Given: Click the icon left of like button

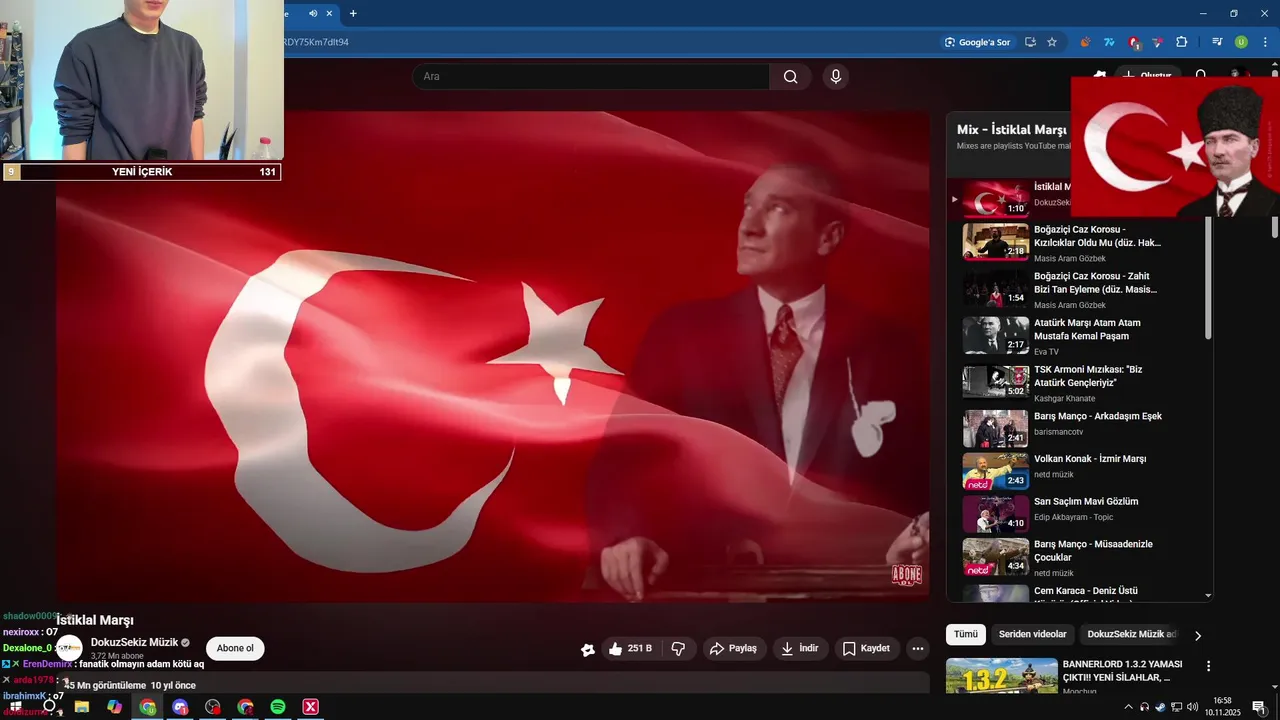Looking at the screenshot, I should point(588,650).
